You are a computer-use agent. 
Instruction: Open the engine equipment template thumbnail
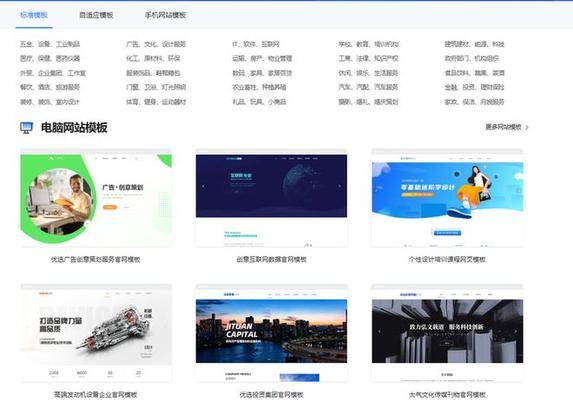tap(96, 333)
